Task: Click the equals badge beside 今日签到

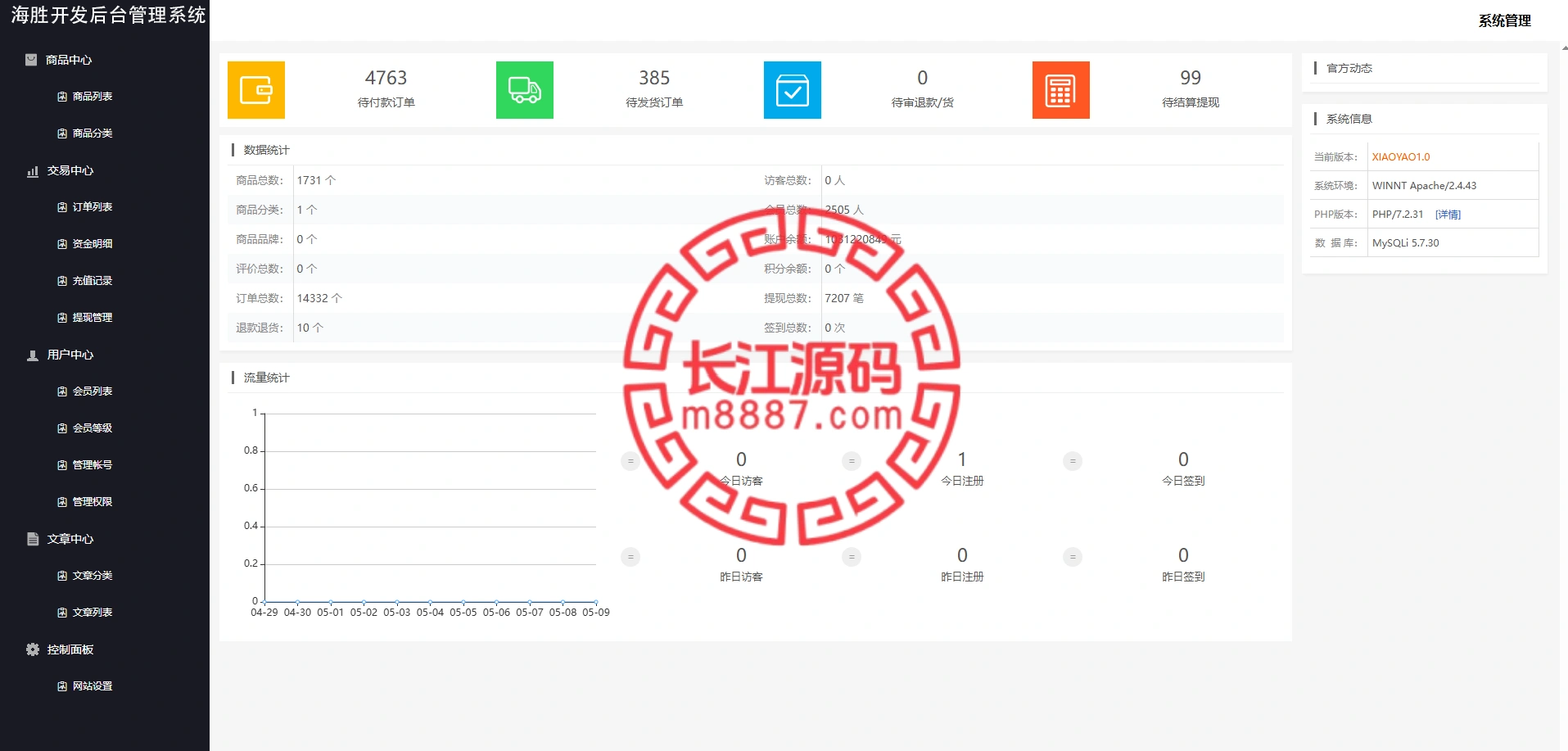Action: point(1073,461)
